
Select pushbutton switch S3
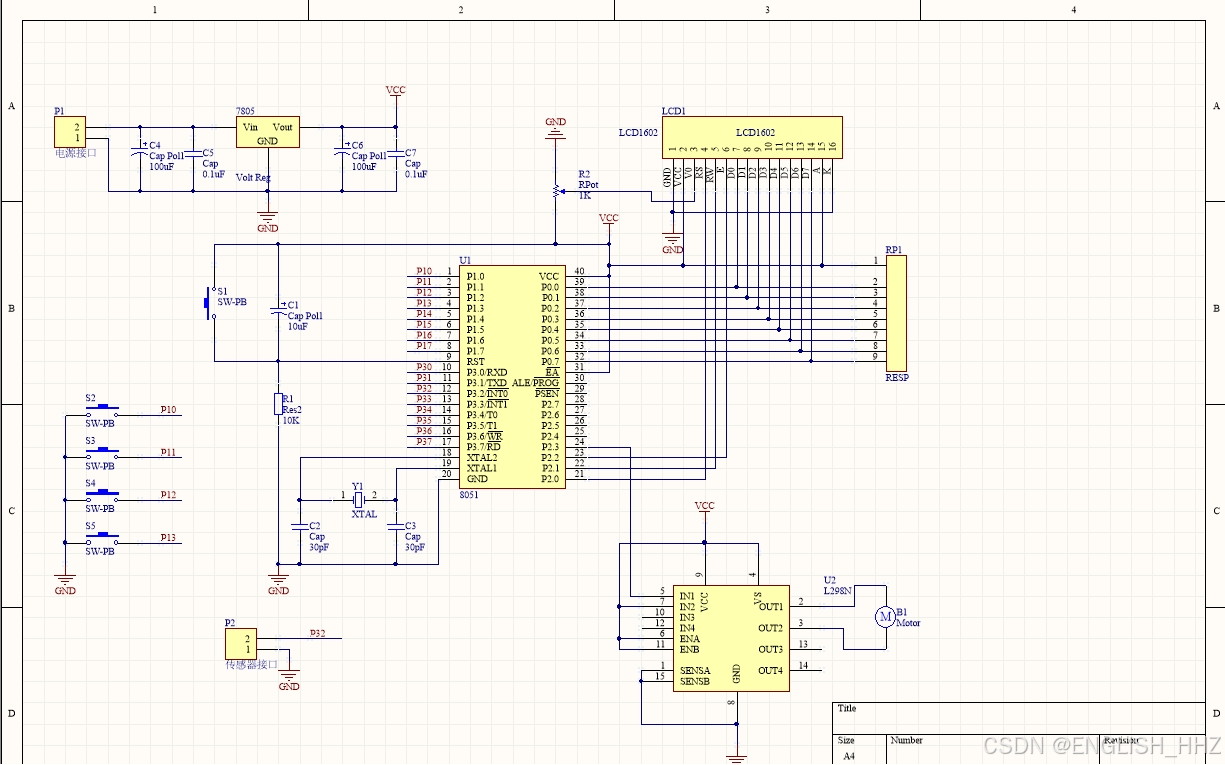pyautogui.click(x=101, y=453)
